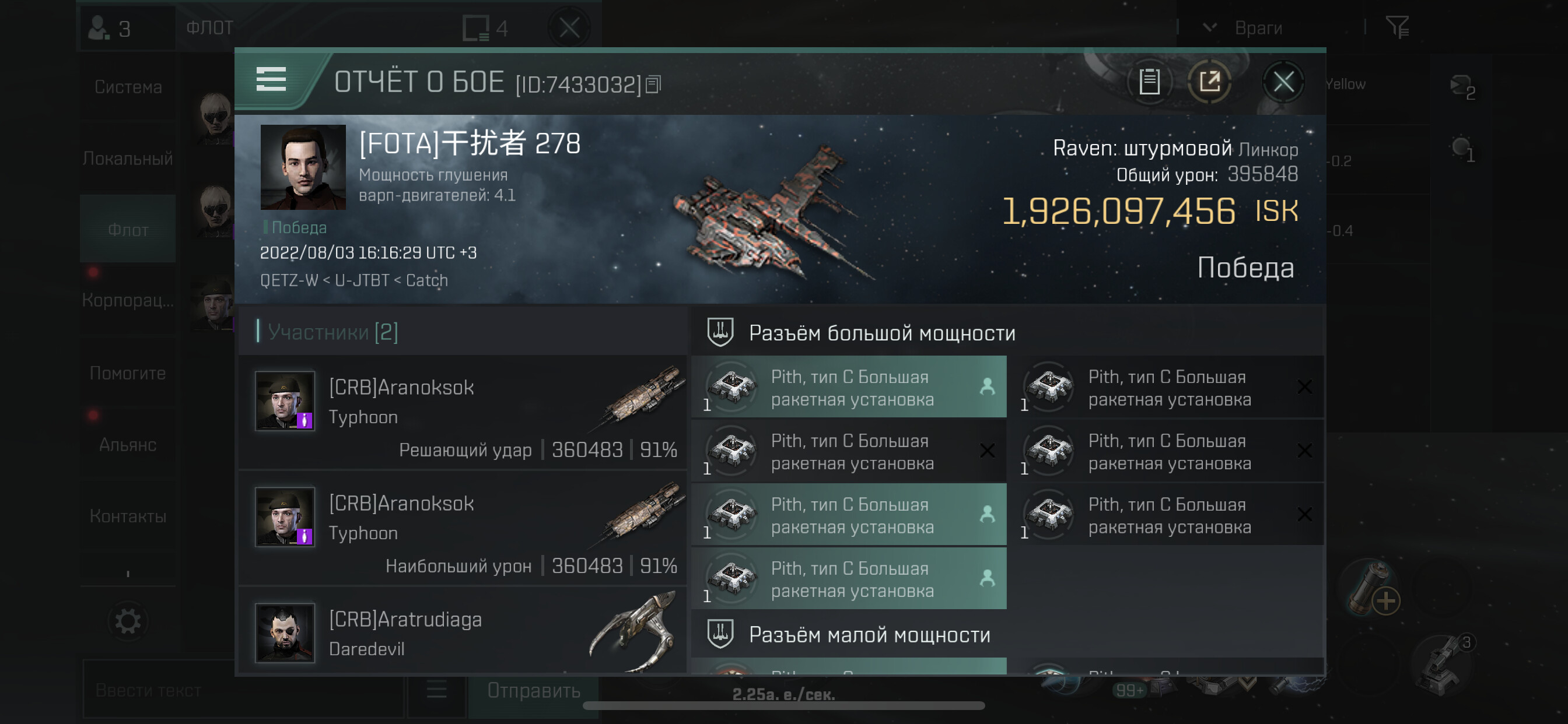Select top-right Pith launcher with X mark

tap(1165, 387)
